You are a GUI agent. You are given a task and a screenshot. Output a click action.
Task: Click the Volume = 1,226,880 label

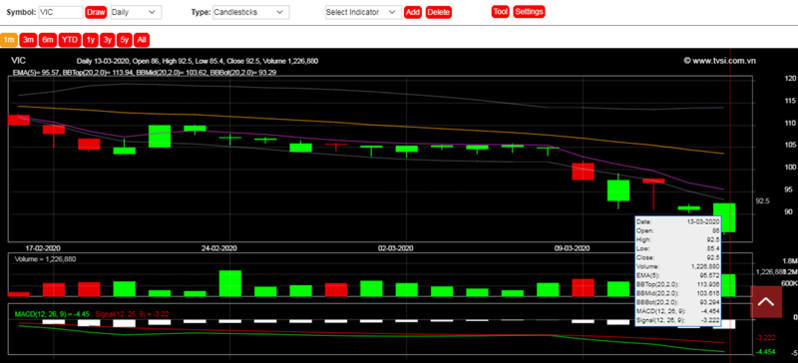(x=45, y=259)
